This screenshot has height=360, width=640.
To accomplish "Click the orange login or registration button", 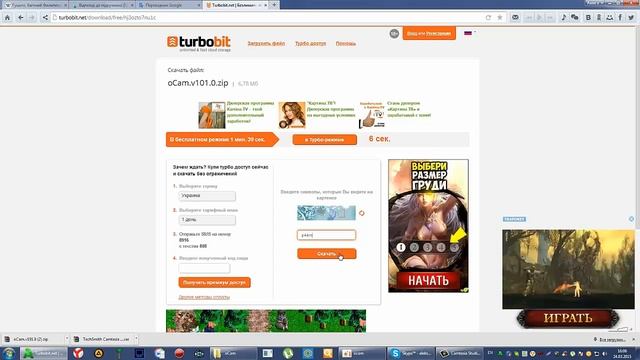I will click(429, 33).
